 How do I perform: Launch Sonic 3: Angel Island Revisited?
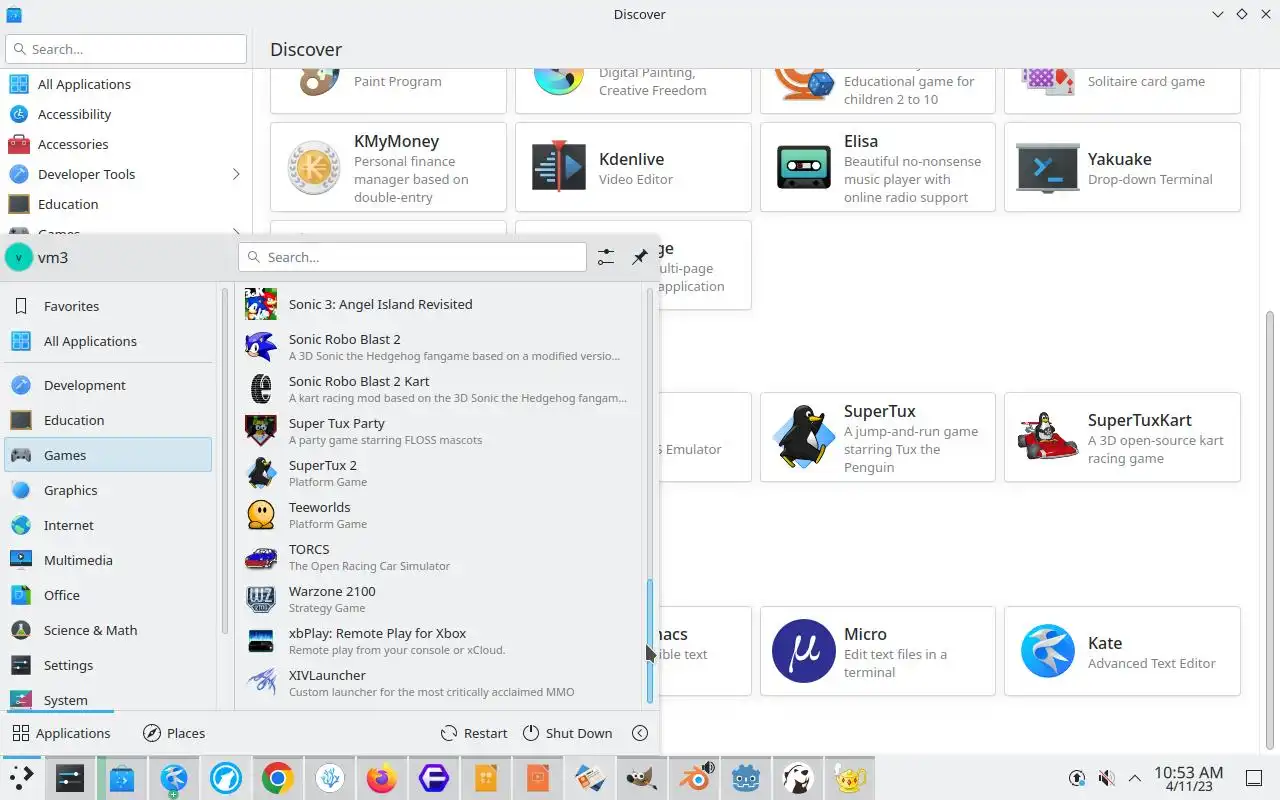click(x=440, y=304)
